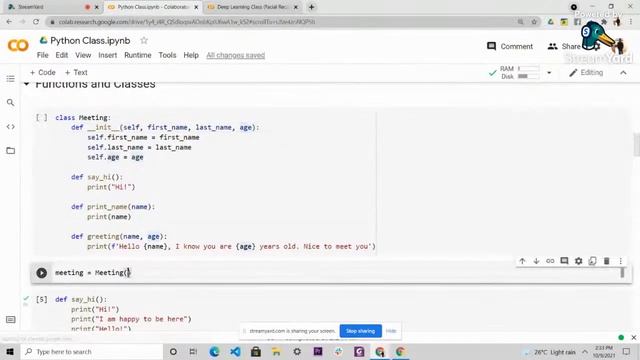Open the Runtime menu
640x360 pixels.
[x=138, y=55]
